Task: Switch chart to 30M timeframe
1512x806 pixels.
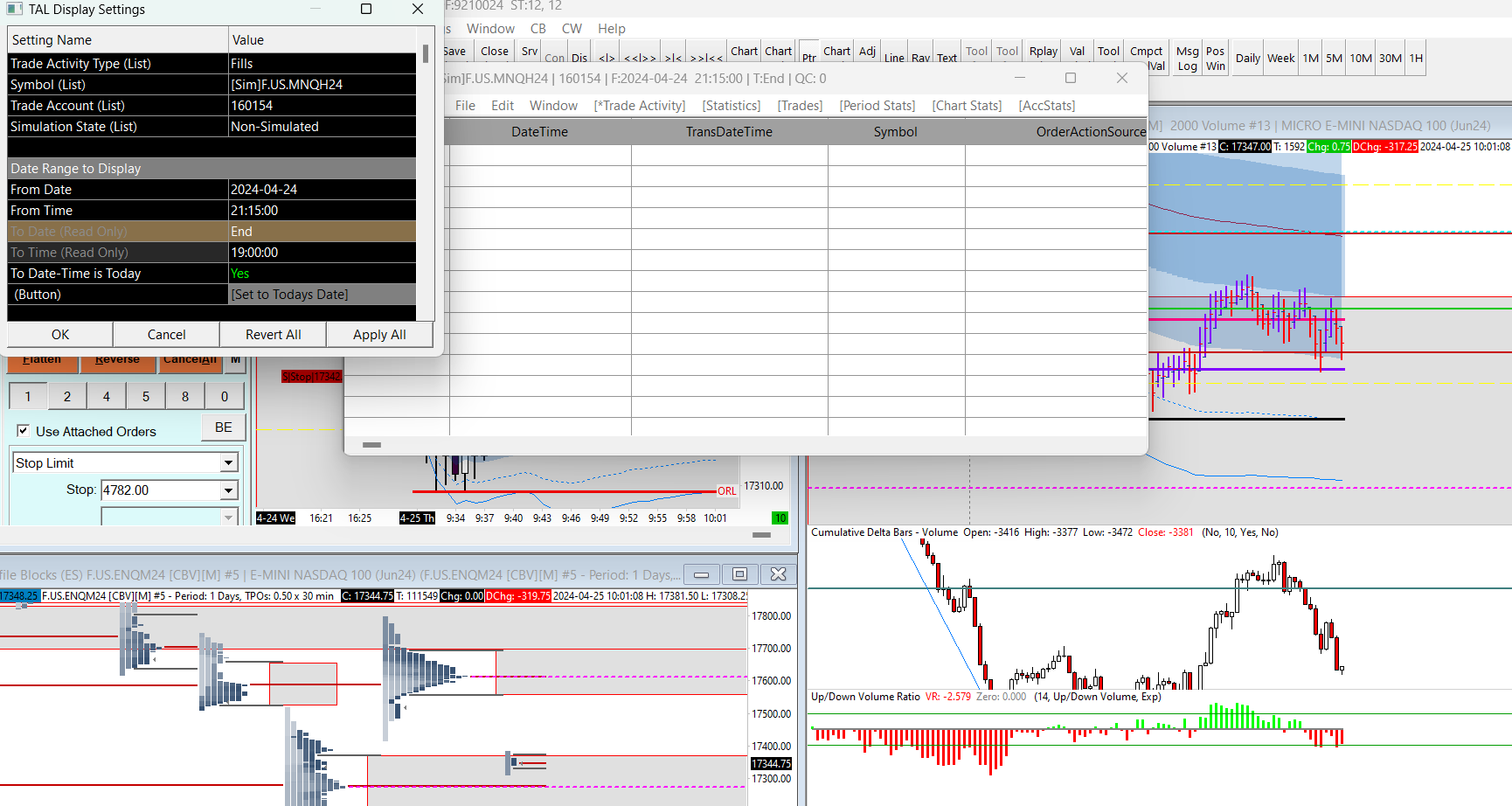Action: click(1391, 59)
